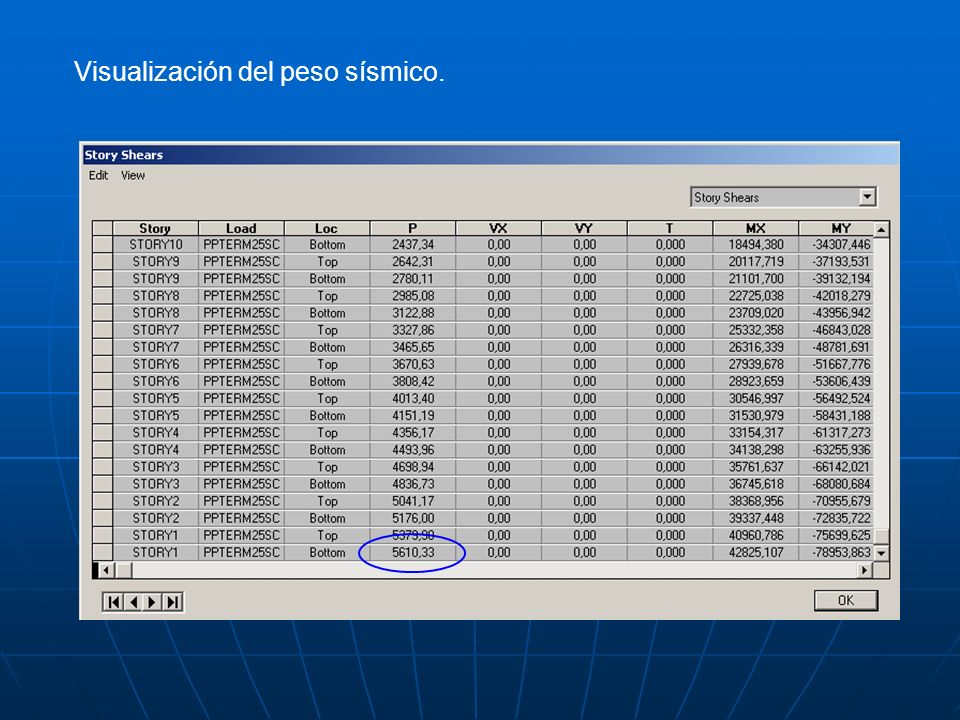The height and width of the screenshot is (720, 960).
Task: Click the P value 4493,96
Action: 413,449
